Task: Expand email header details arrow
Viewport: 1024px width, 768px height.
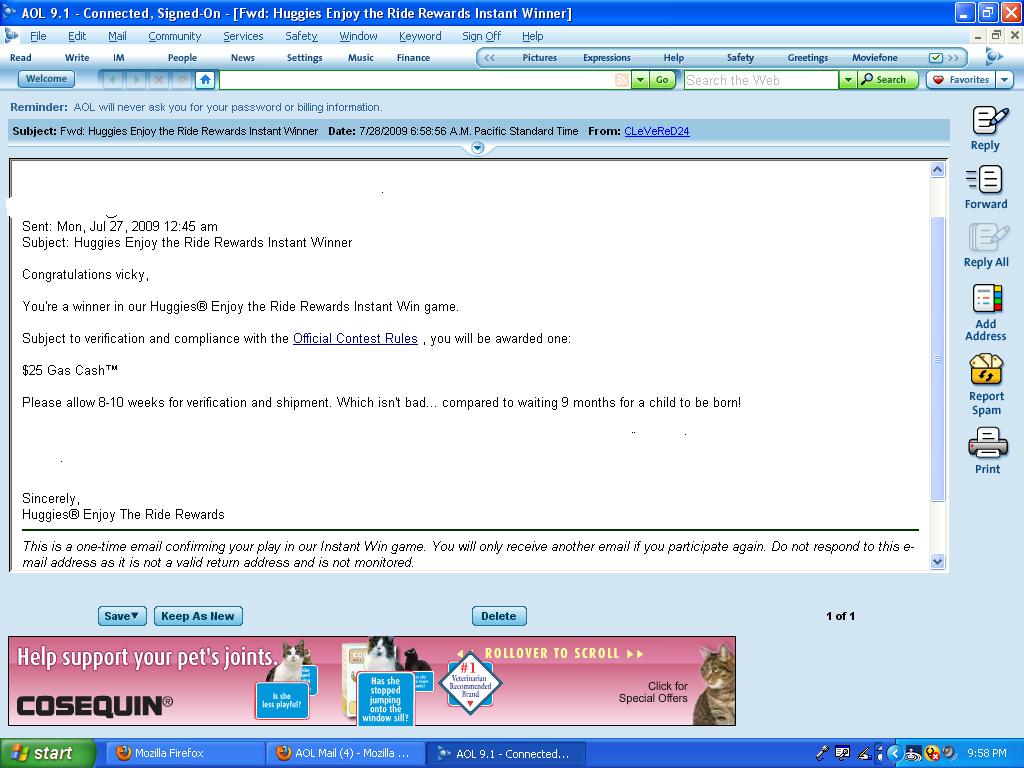Action: point(477,148)
